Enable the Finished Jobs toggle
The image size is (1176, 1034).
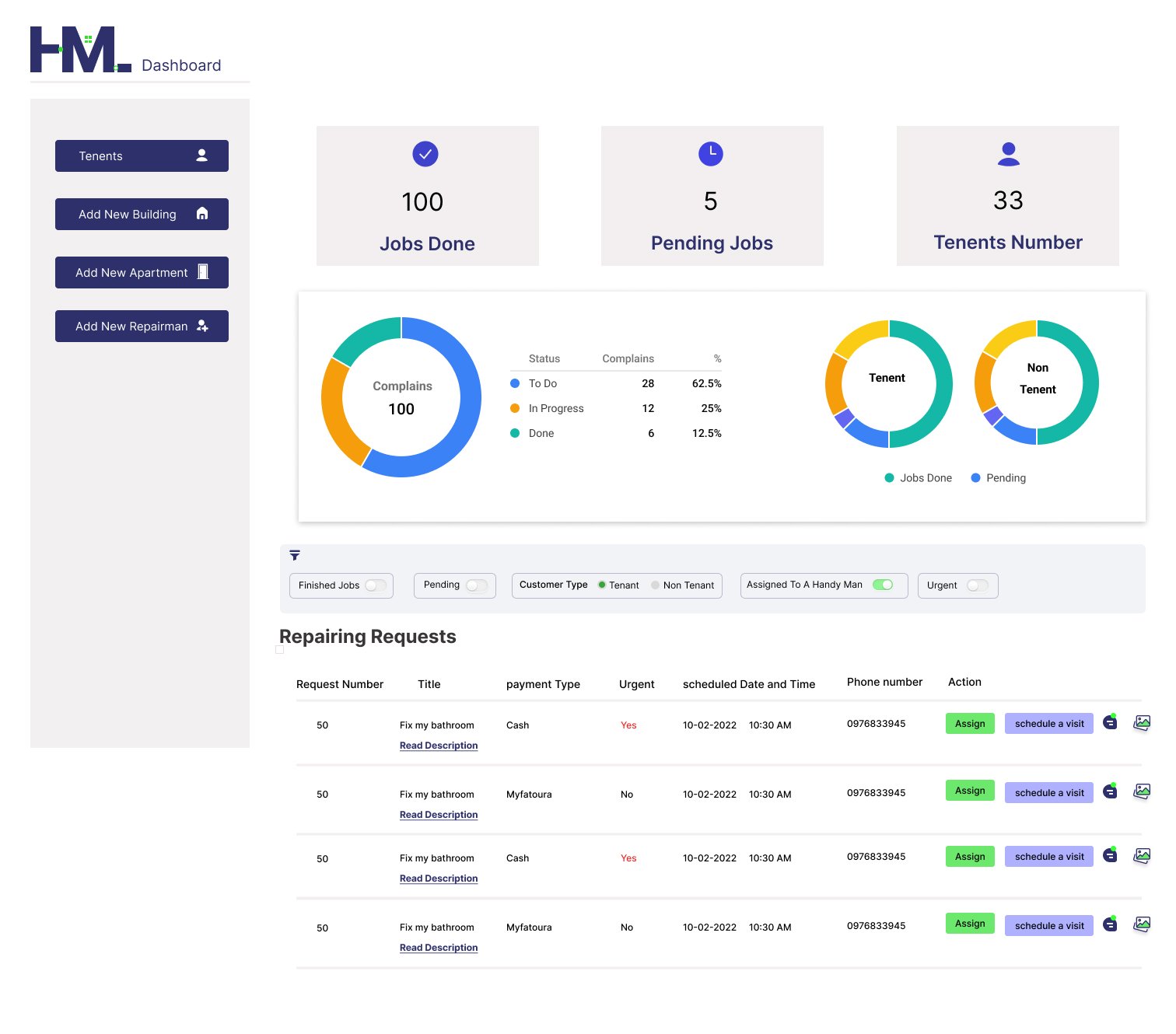(376, 585)
